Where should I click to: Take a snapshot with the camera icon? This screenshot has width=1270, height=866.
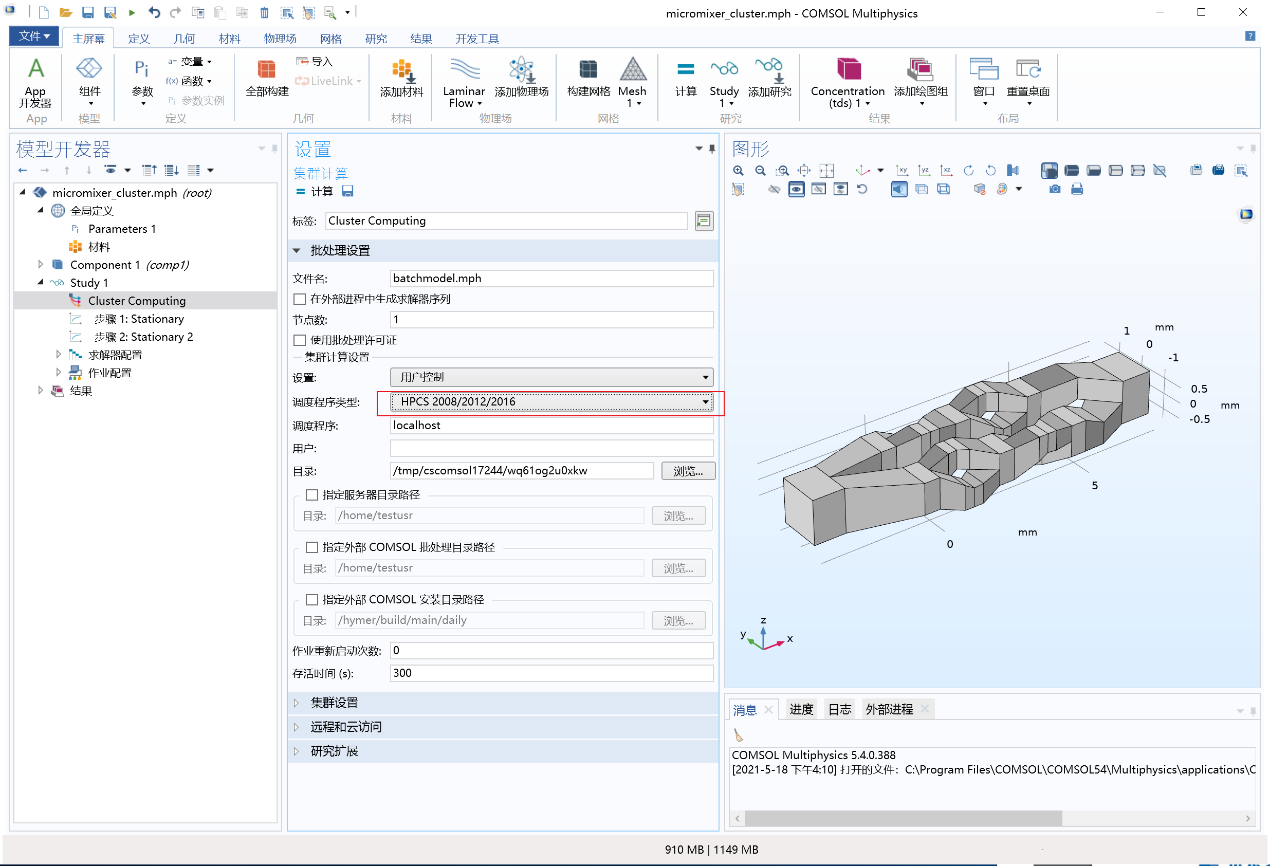point(1055,188)
